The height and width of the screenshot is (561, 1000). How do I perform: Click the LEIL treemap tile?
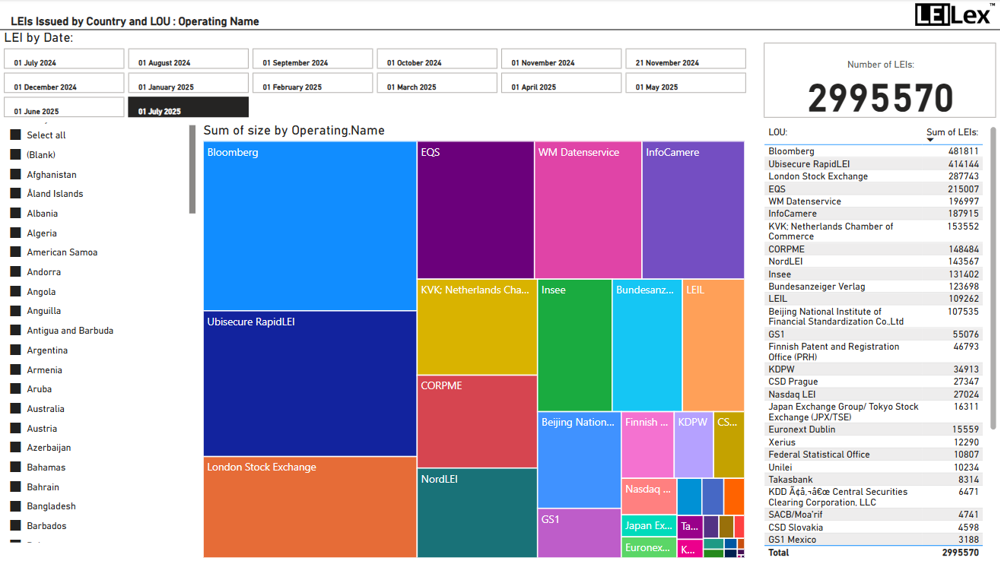pyautogui.click(x=713, y=345)
